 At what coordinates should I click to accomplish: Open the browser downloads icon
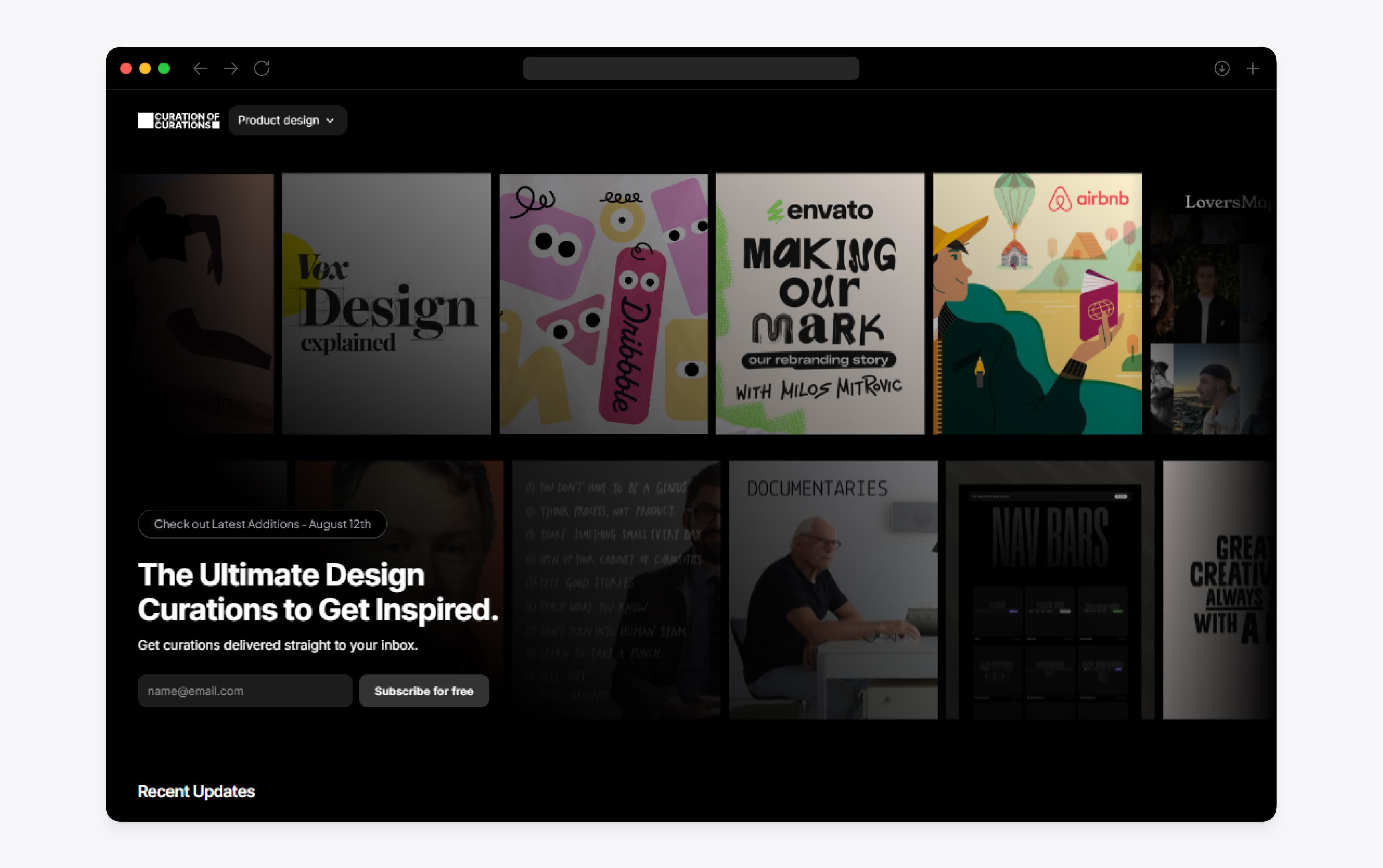(1222, 68)
